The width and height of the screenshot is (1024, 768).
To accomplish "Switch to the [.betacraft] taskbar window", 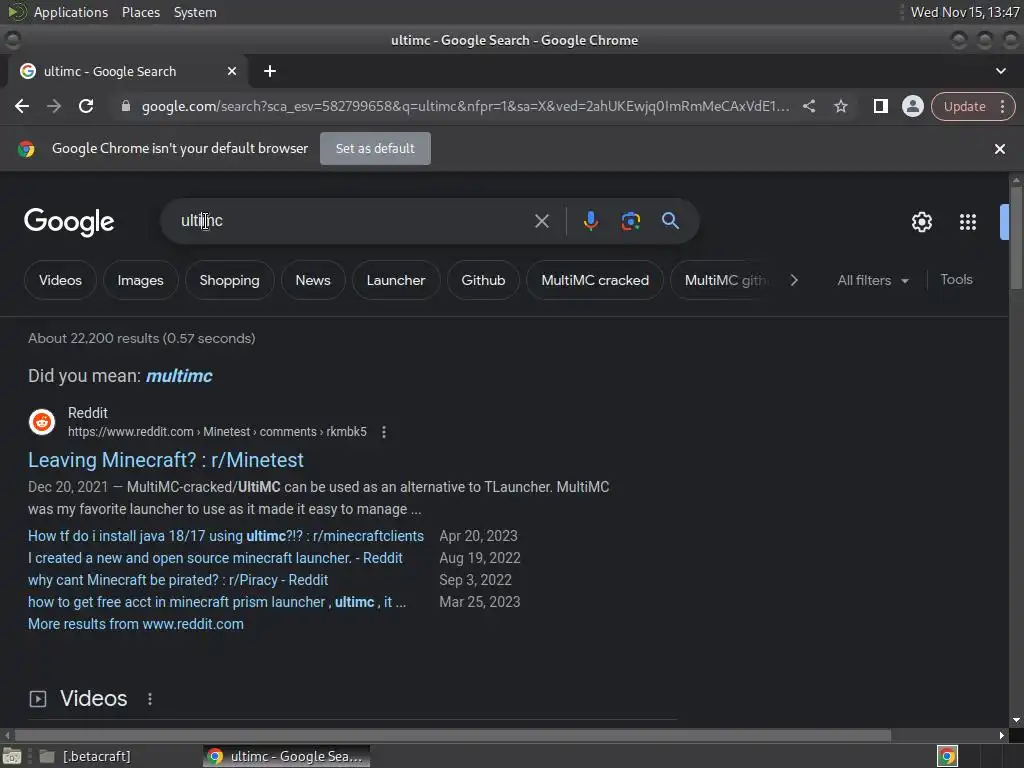I will [85, 756].
